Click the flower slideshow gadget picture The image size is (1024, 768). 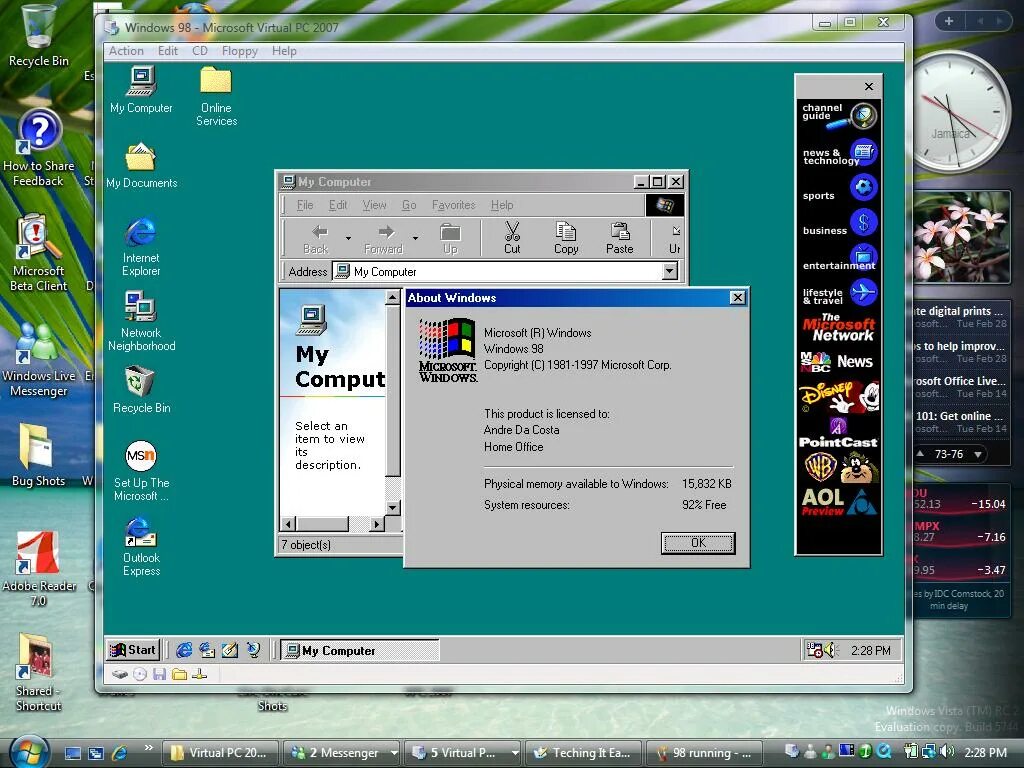pyautogui.click(x=963, y=237)
